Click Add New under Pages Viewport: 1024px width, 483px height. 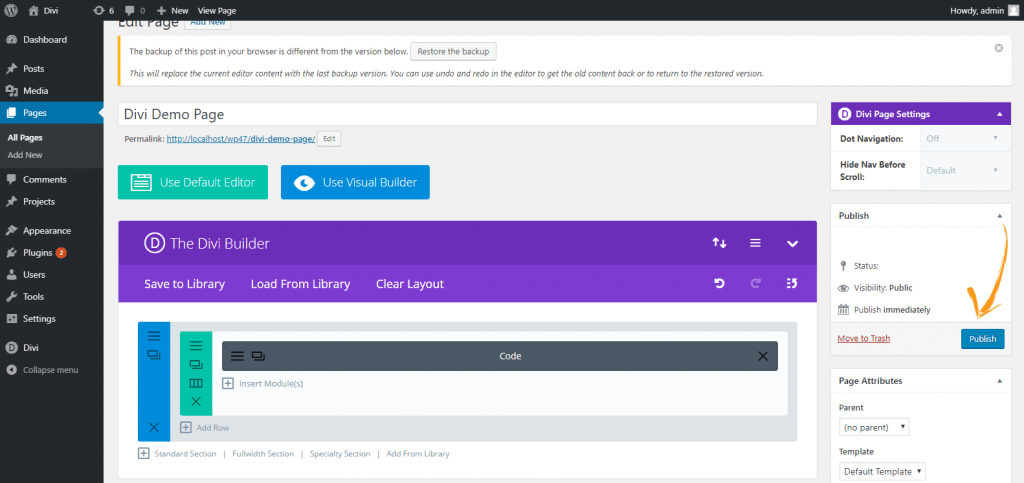pos(25,155)
